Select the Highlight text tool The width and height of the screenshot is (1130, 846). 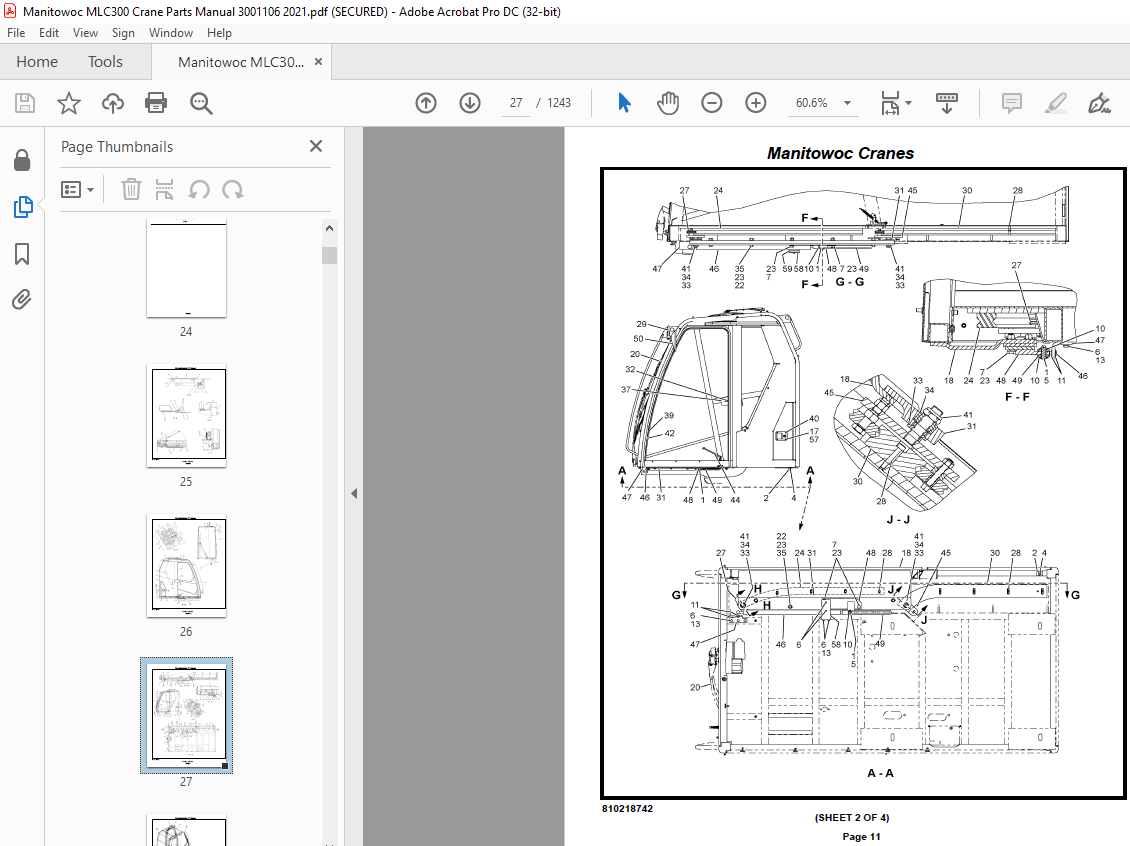pos(1056,103)
